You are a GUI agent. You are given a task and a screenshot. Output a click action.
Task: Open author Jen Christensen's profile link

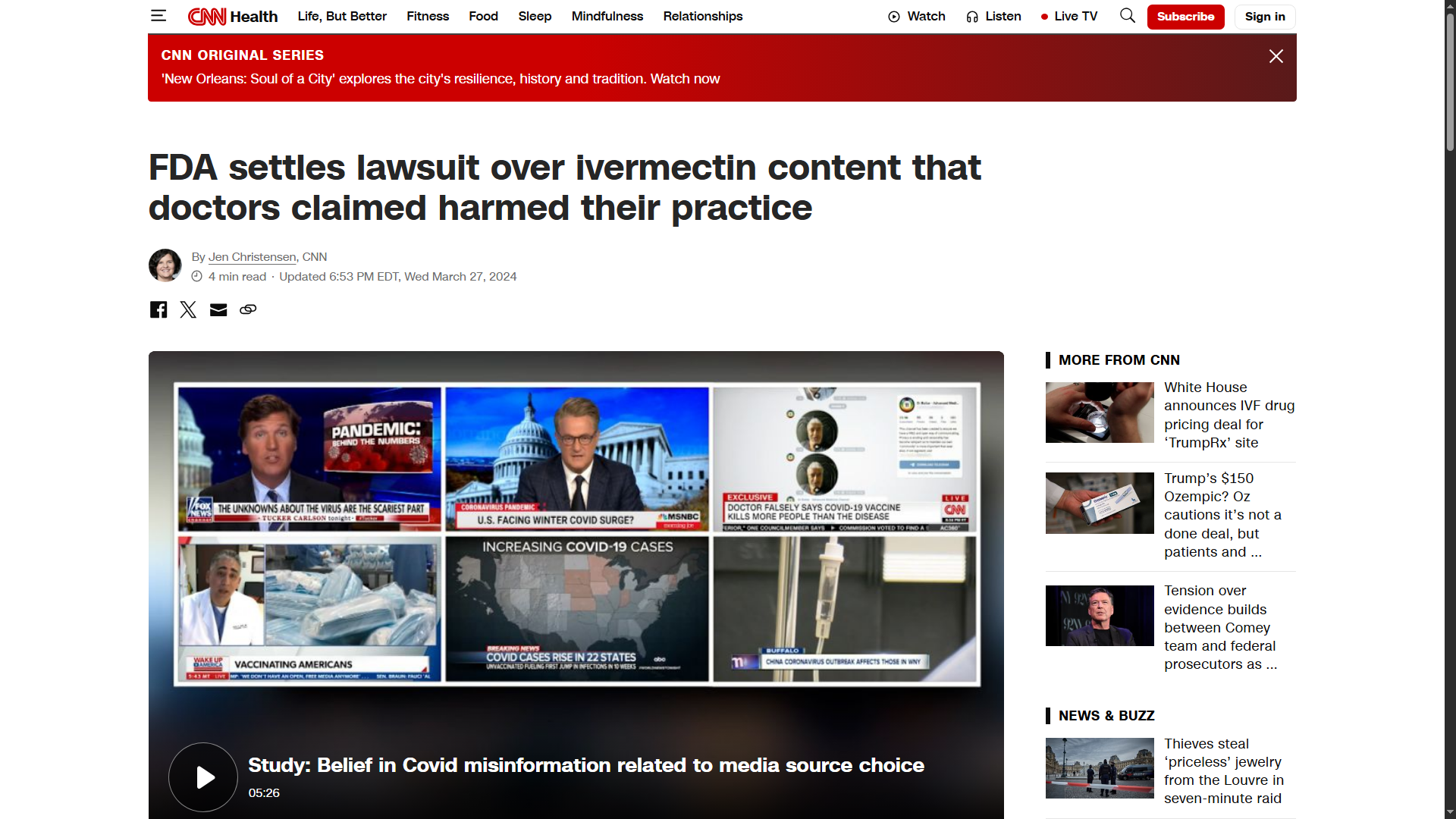click(252, 257)
